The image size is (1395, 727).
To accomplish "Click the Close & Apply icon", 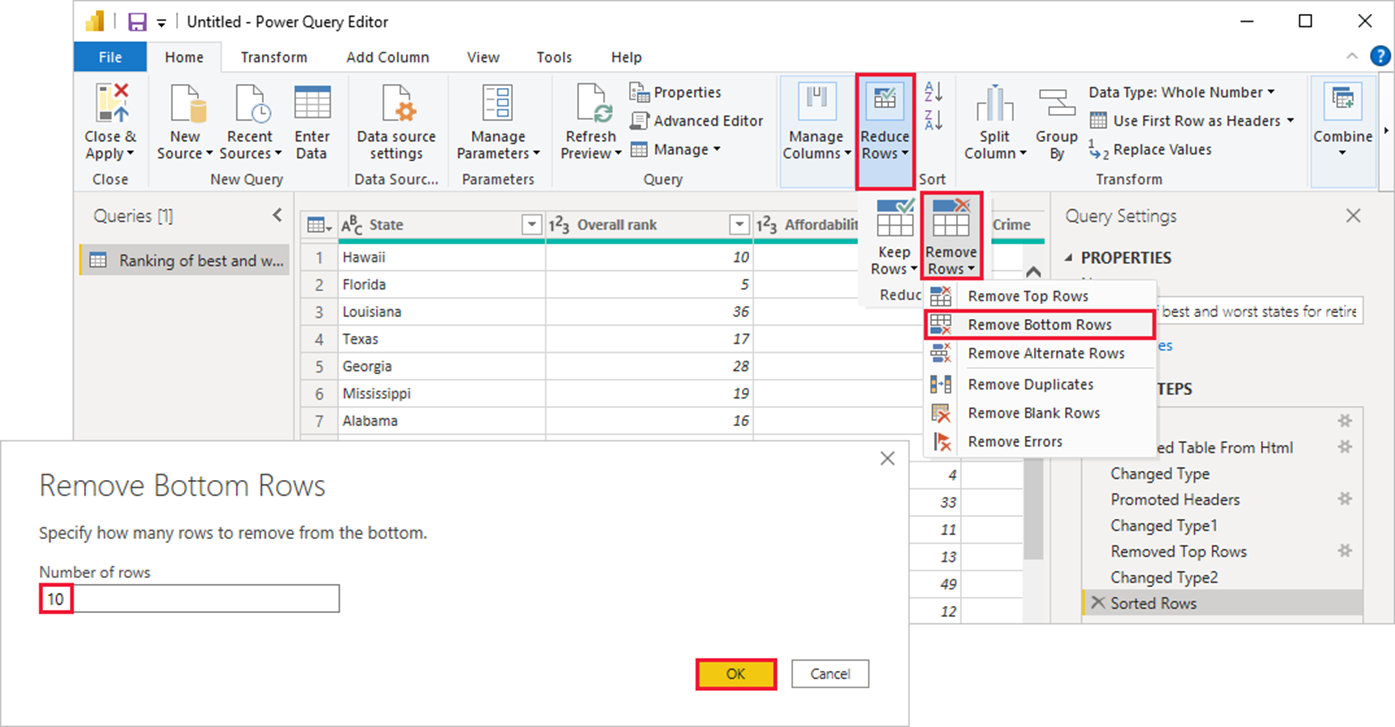I will tap(111, 105).
